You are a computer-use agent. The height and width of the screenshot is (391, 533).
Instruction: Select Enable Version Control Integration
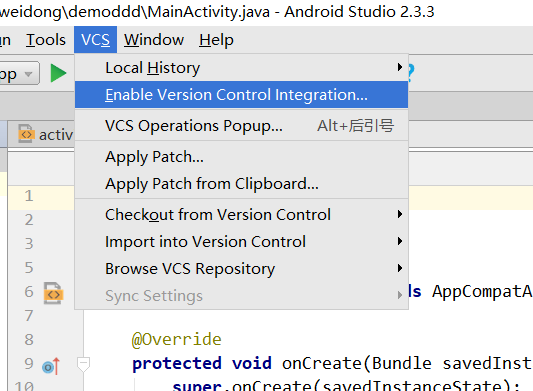coord(241,95)
